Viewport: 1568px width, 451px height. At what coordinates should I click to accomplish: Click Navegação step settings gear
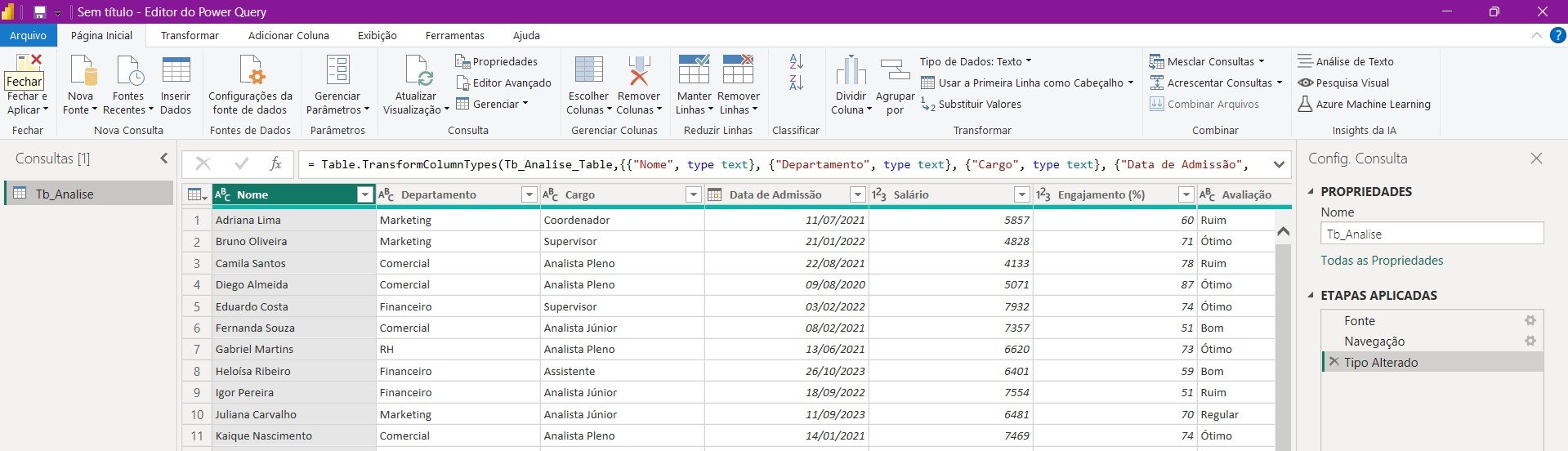click(1530, 342)
